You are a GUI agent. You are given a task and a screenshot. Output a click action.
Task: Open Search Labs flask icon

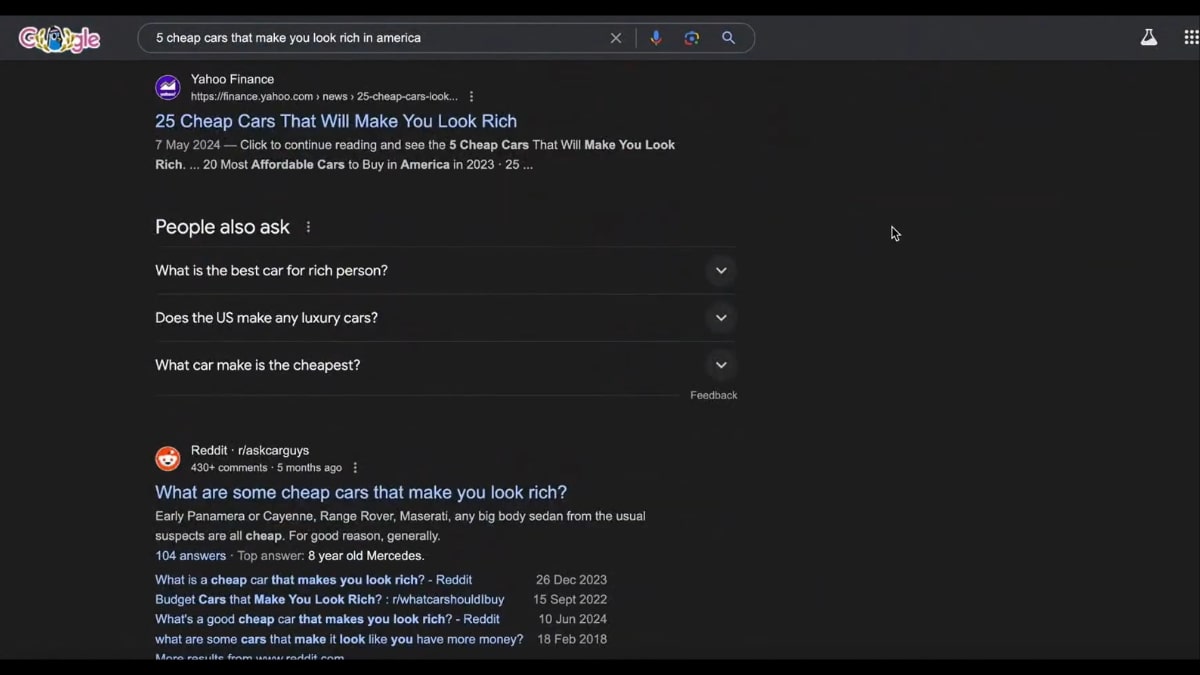coord(1149,38)
